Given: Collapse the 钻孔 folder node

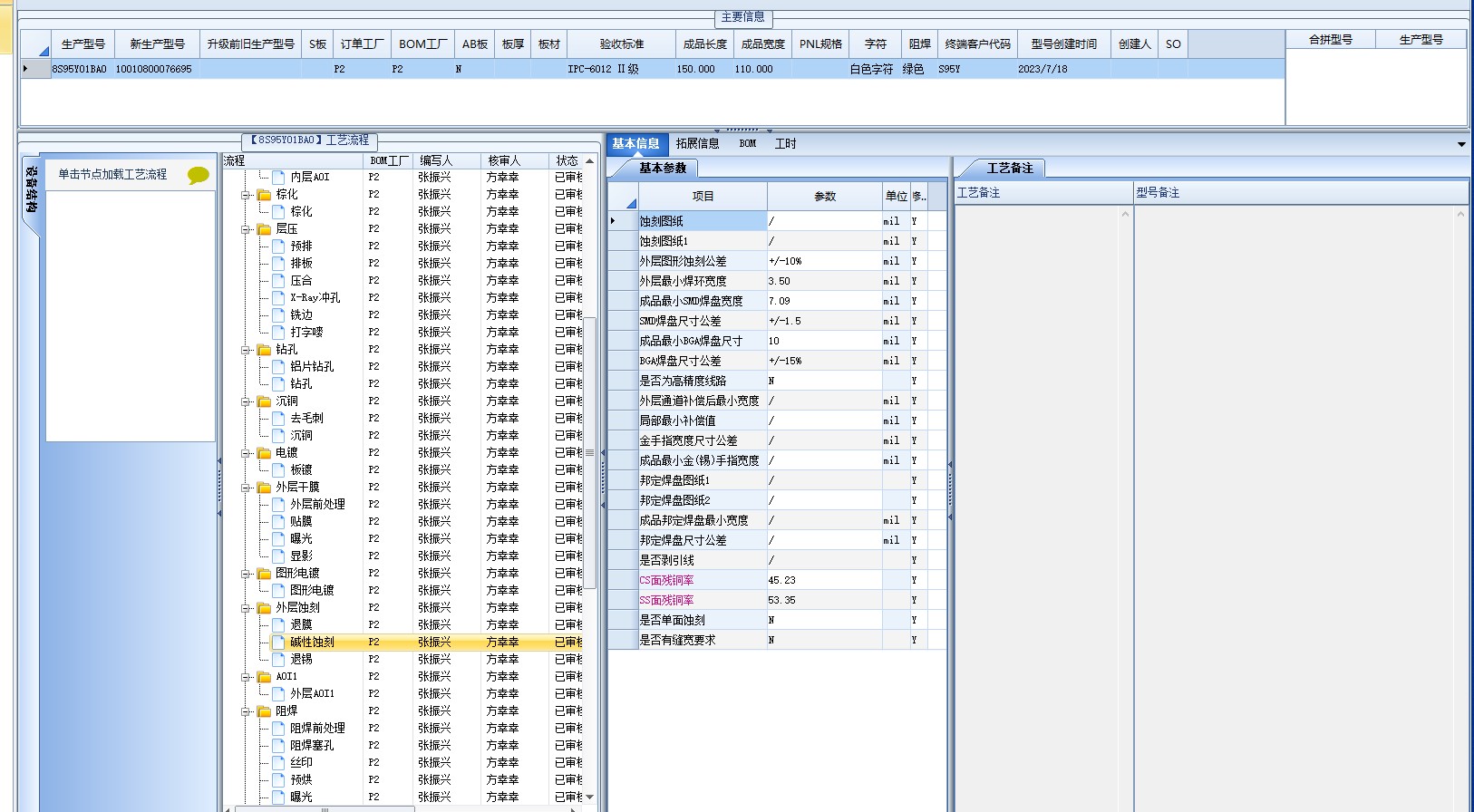Looking at the screenshot, I should (246, 350).
